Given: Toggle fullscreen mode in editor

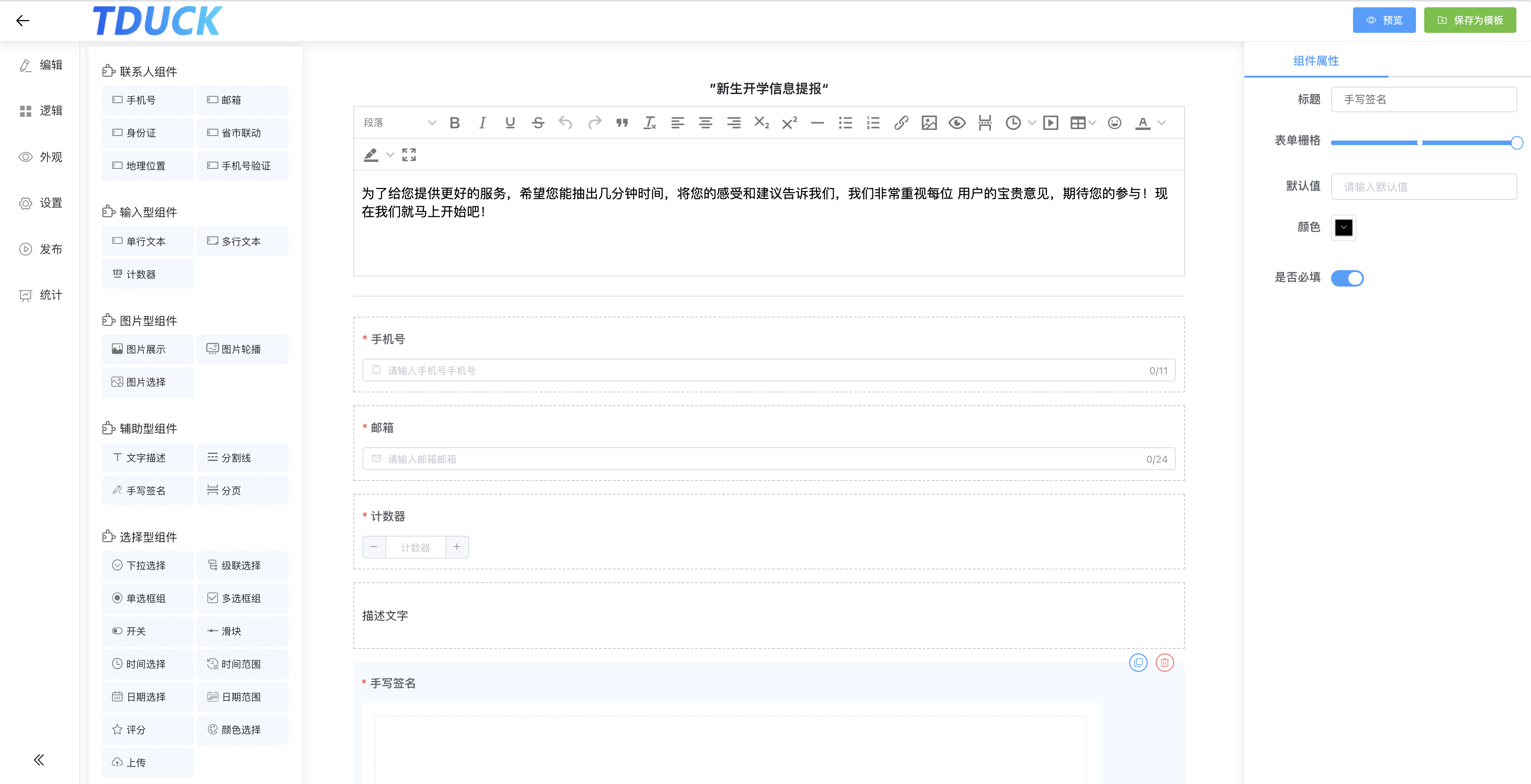Looking at the screenshot, I should pos(409,155).
